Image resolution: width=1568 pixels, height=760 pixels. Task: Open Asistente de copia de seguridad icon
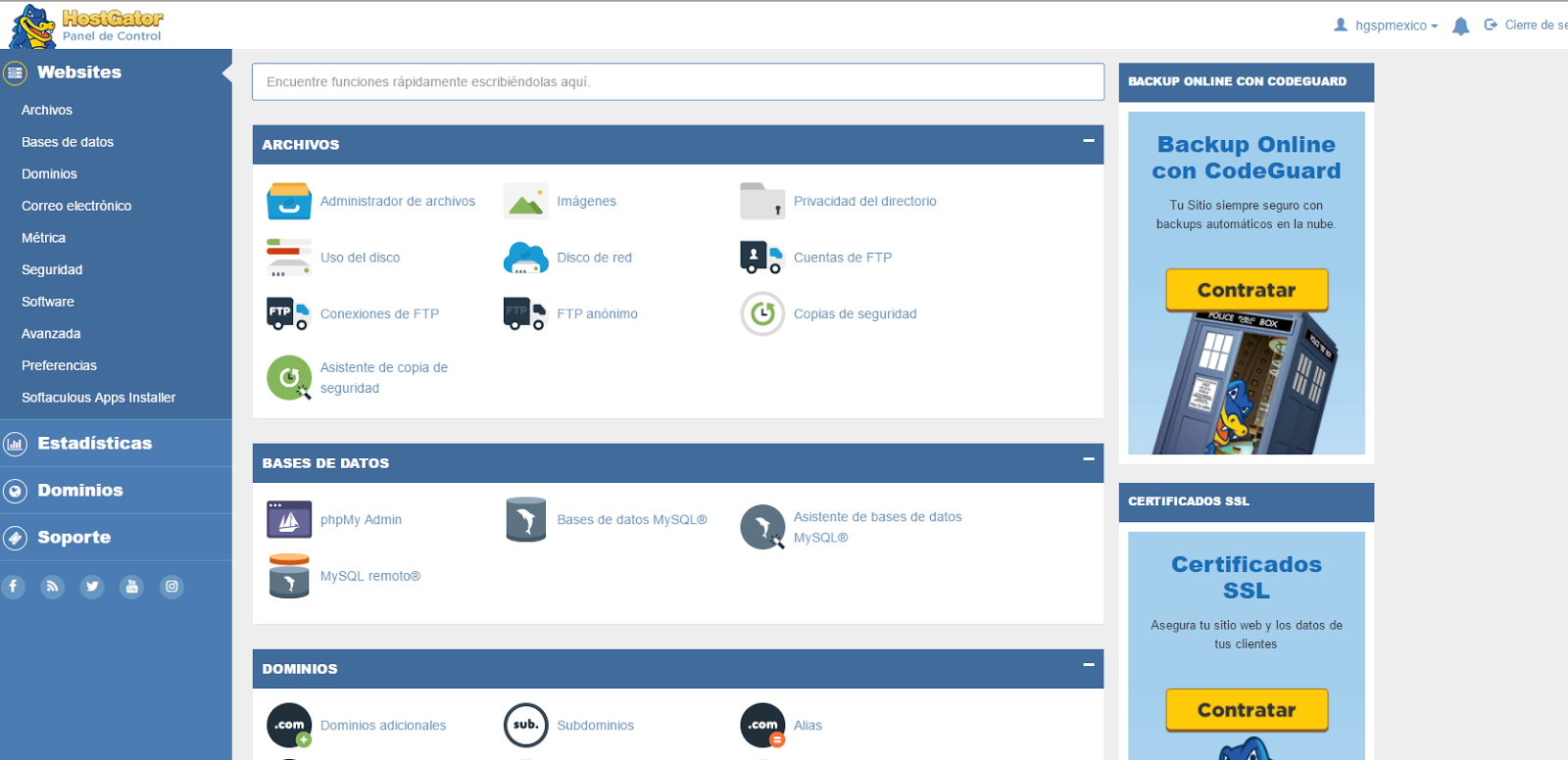(x=289, y=378)
